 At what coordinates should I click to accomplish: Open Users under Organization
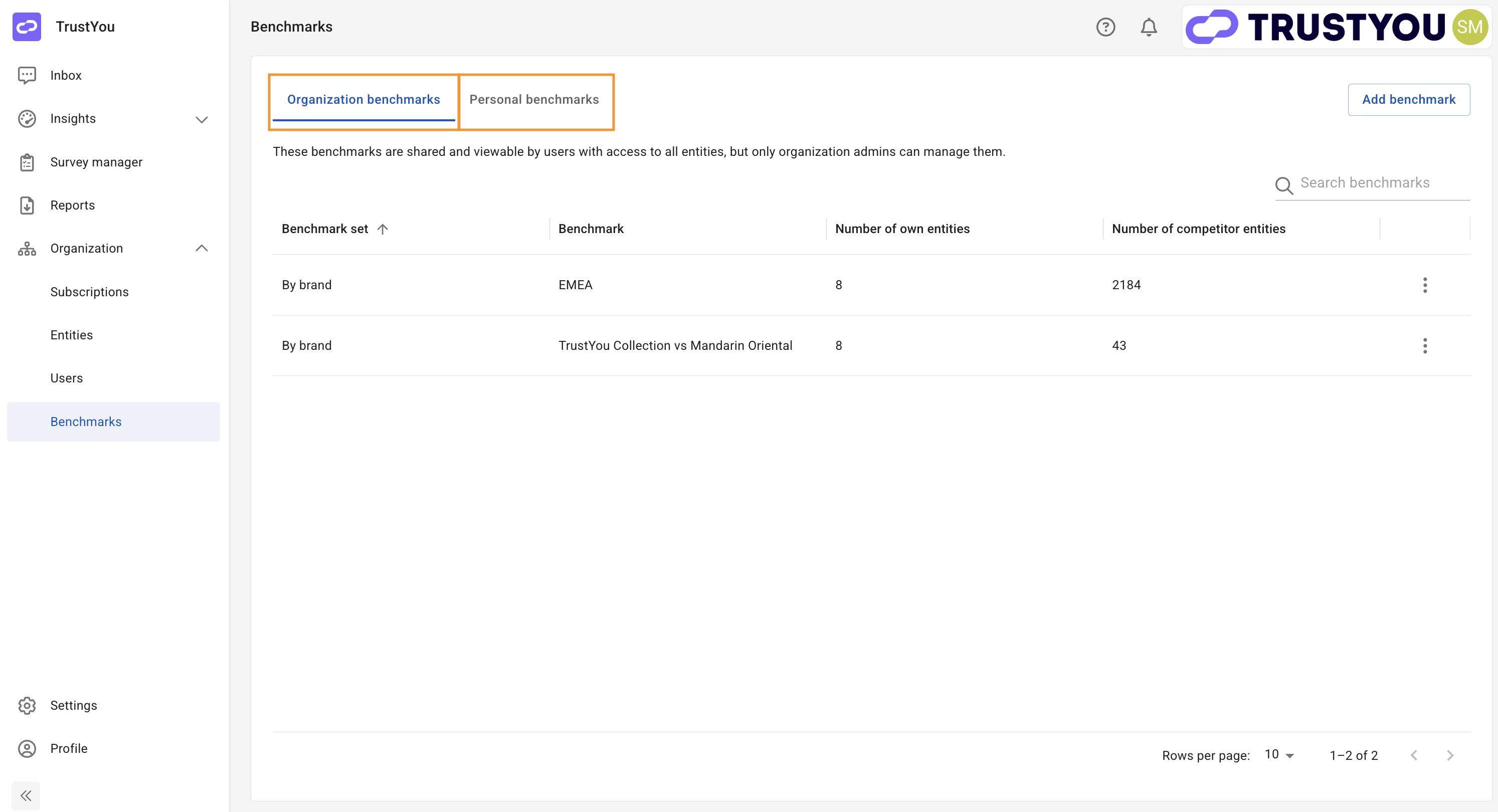tap(113, 378)
